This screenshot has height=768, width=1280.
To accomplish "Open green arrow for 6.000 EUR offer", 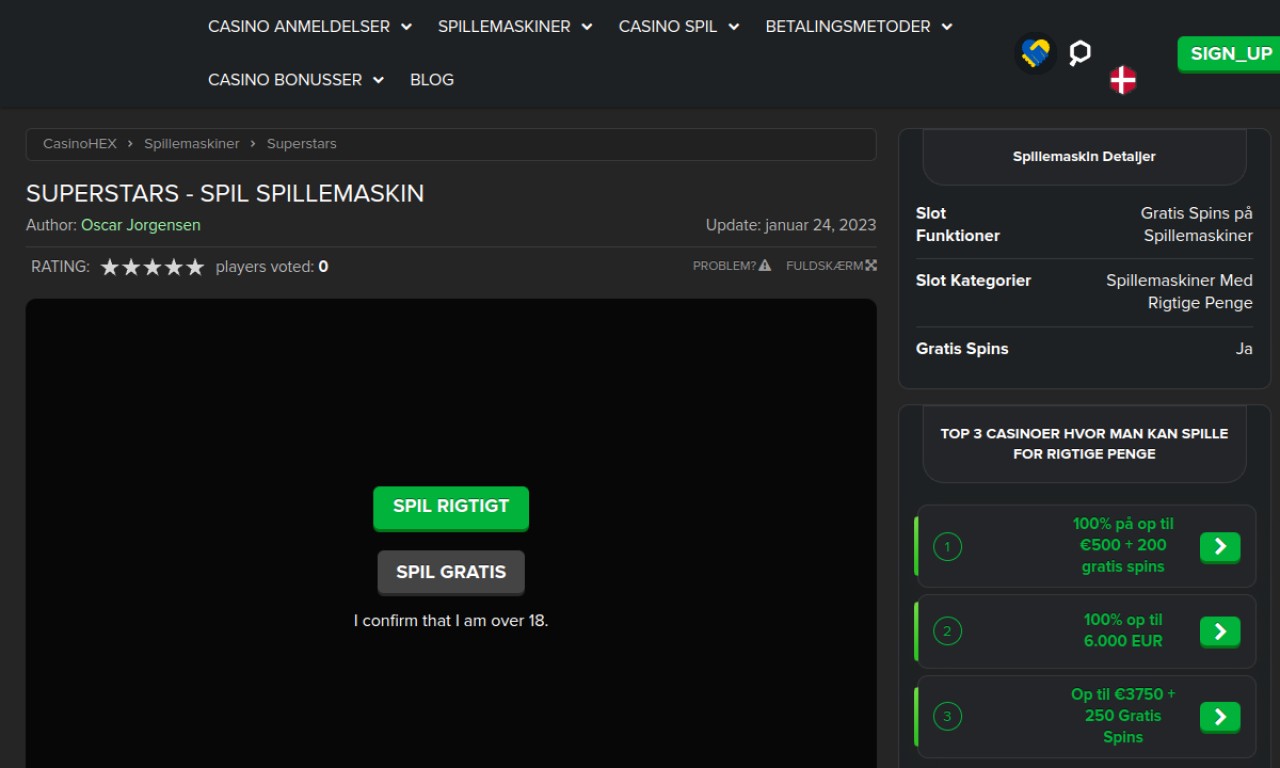I will pyautogui.click(x=1220, y=632).
